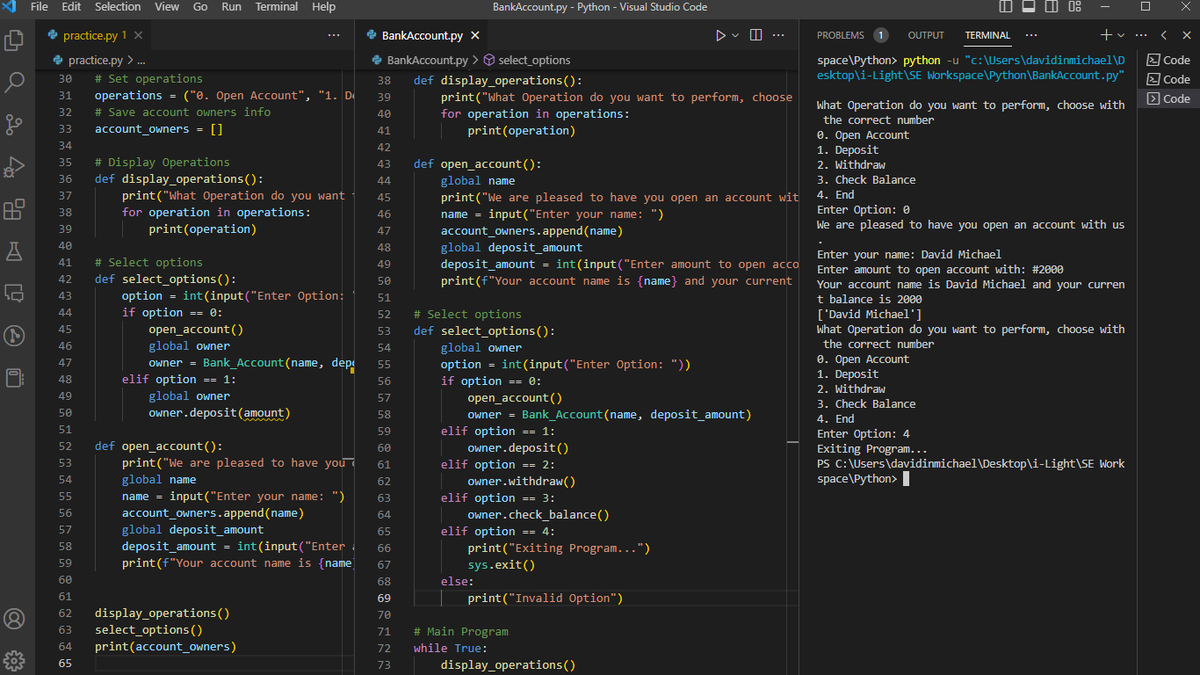Image resolution: width=1200 pixels, height=675 pixels.
Task: Open the Search view in activity bar
Action: pos(14,82)
